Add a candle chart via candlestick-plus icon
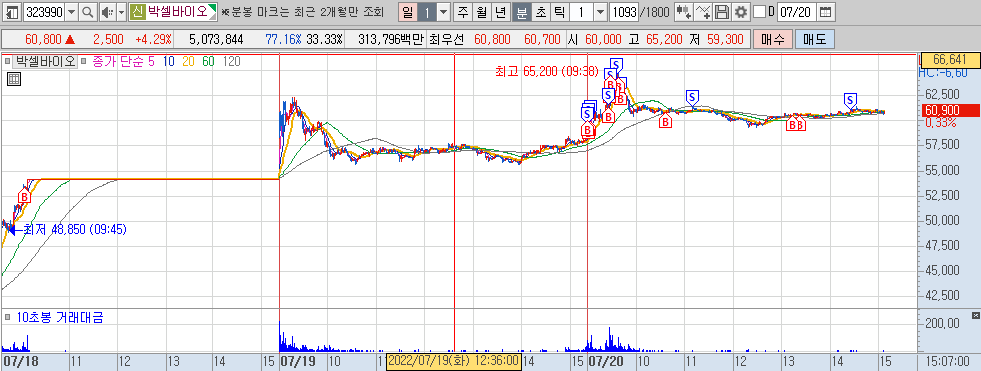Image resolution: width=981 pixels, height=371 pixels. pyautogui.click(x=684, y=11)
